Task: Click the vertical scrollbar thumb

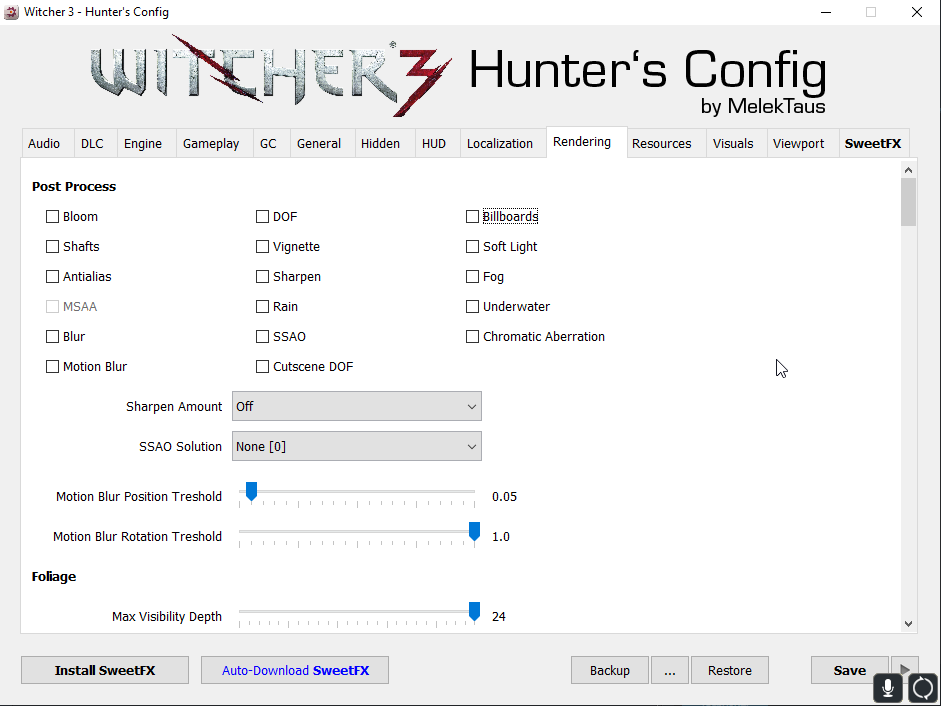Action: tap(908, 202)
